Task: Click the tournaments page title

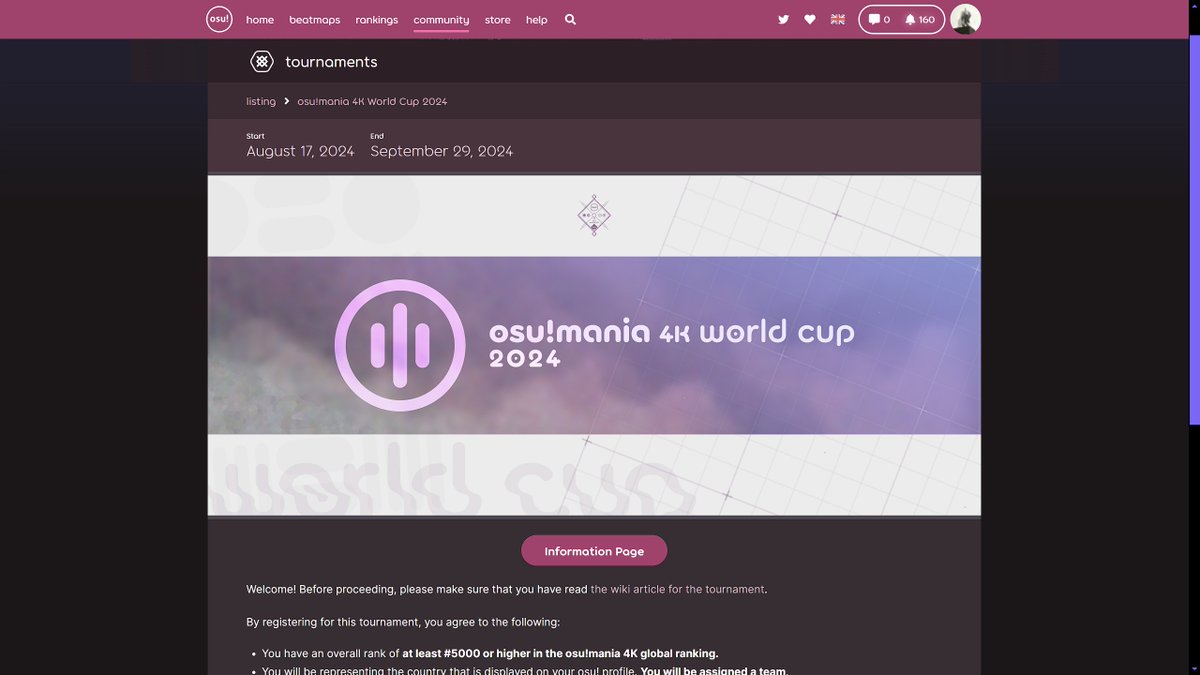Action: pos(331,62)
